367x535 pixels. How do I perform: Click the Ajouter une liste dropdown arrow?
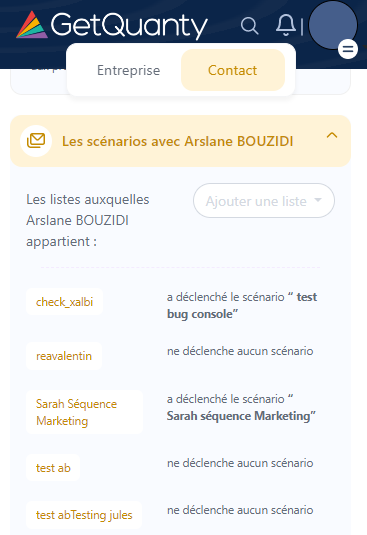(x=318, y=200)
